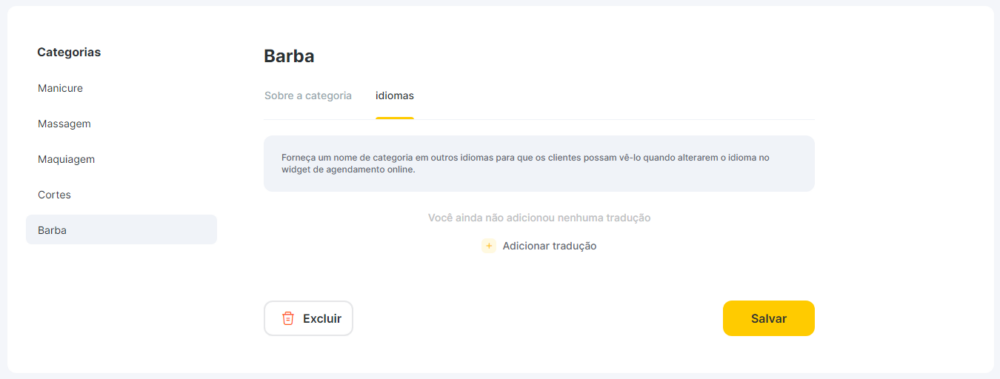Click the yellow plus icon for adding translation
The image size is (1000, 379).
(489, 246)
